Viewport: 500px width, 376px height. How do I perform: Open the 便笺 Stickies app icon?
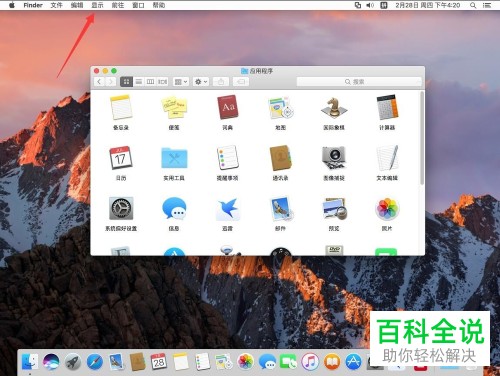point(174,107)
